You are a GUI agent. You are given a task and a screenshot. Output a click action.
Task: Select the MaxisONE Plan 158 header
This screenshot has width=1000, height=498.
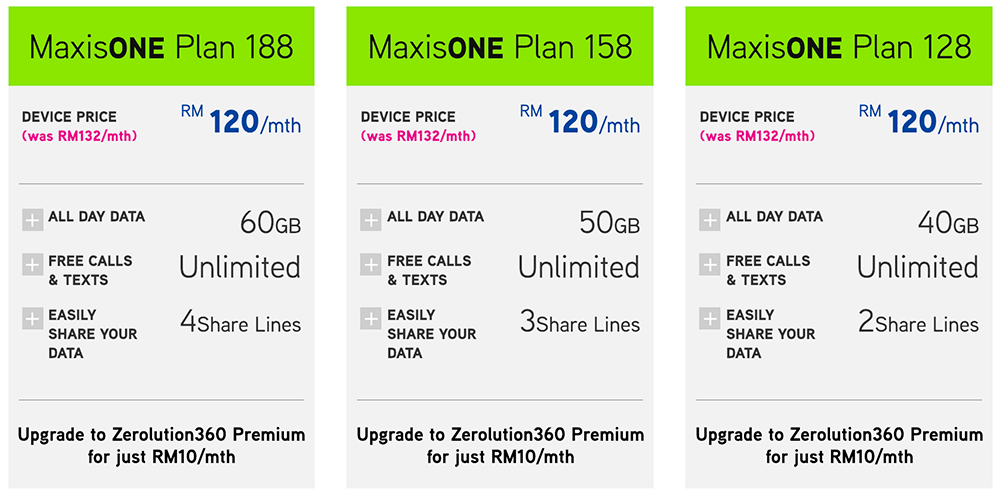point(500,47)
